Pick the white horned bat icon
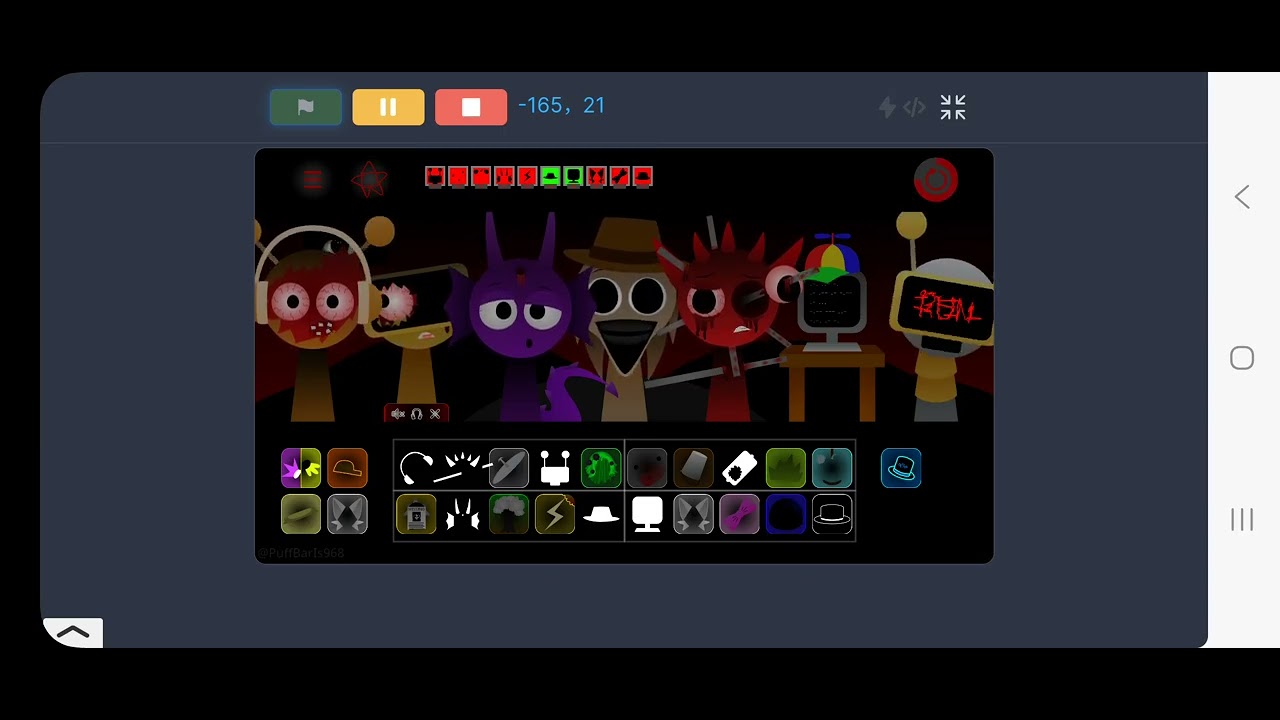Image resolution: width=1280 pixels, height=720 pixels. [463, 515]
